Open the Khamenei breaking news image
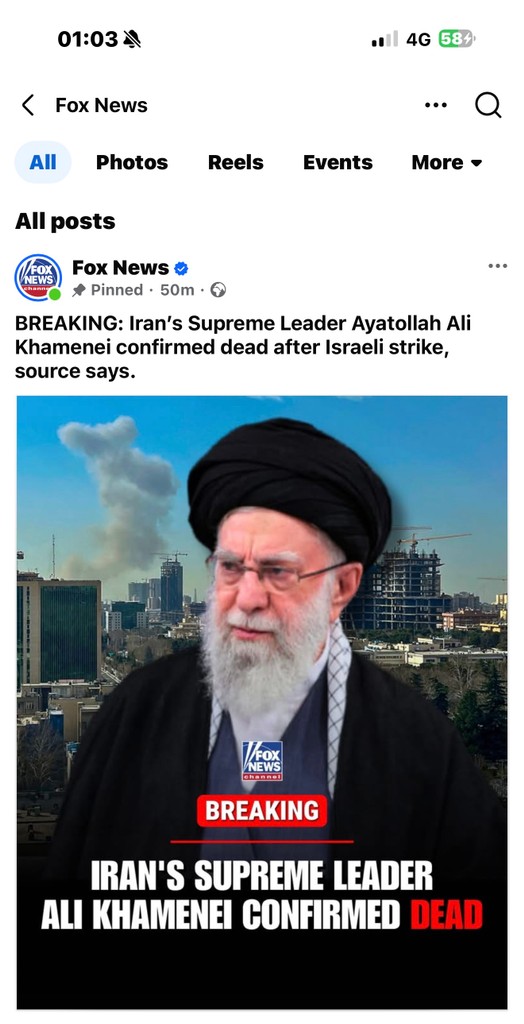 pyautogui.click(x=262, y=702)
